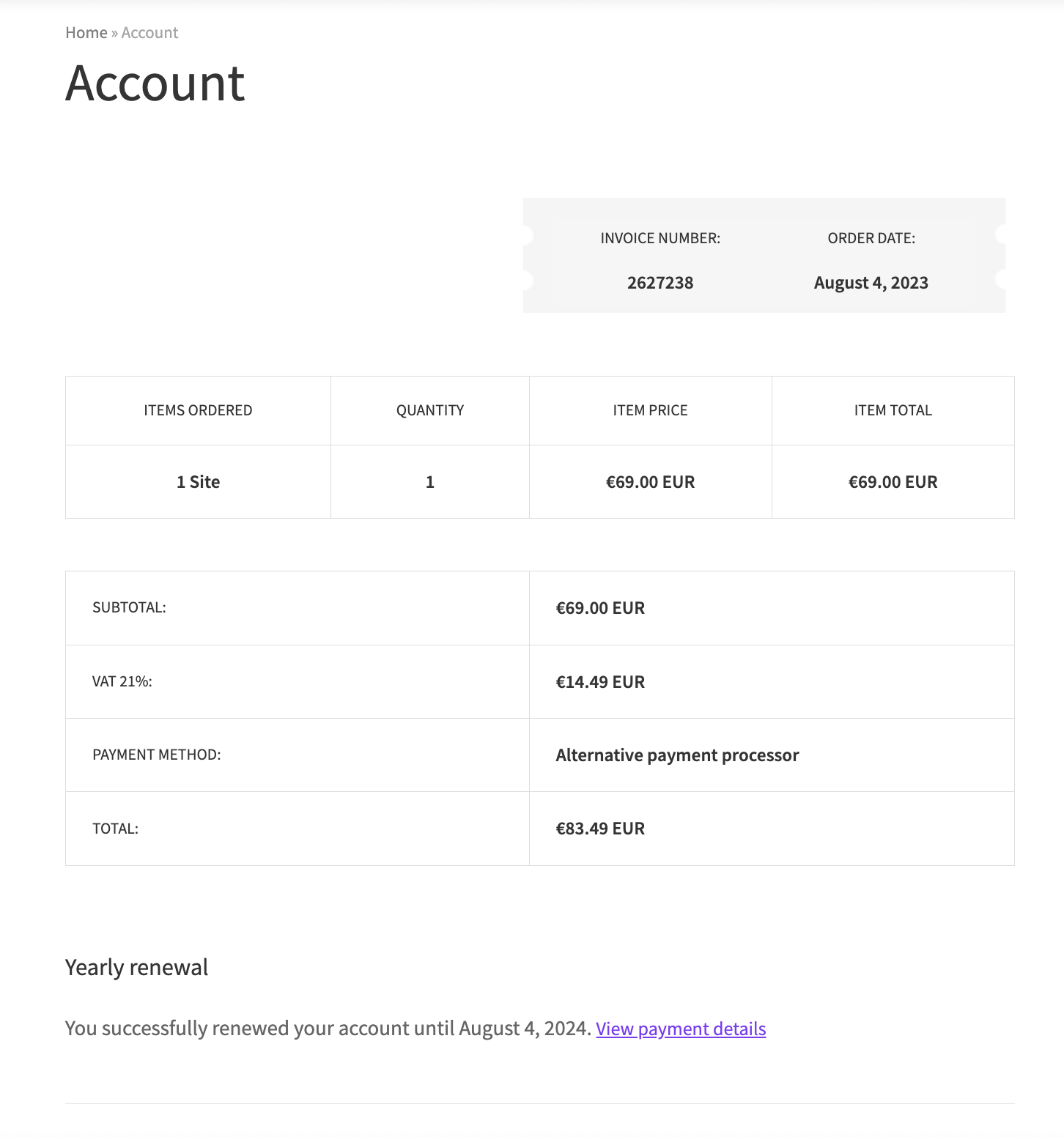Select the total amount €83.49 EUR
This screenshot has height=1137, width=1064.
coord(600,829)
